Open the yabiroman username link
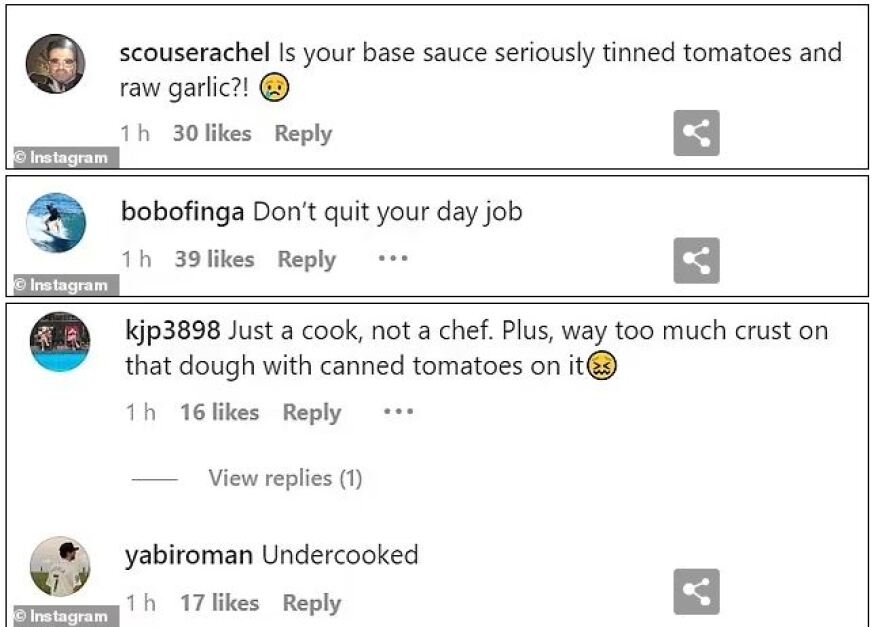Screen dimensions: 880x627 tap(189, 555)
